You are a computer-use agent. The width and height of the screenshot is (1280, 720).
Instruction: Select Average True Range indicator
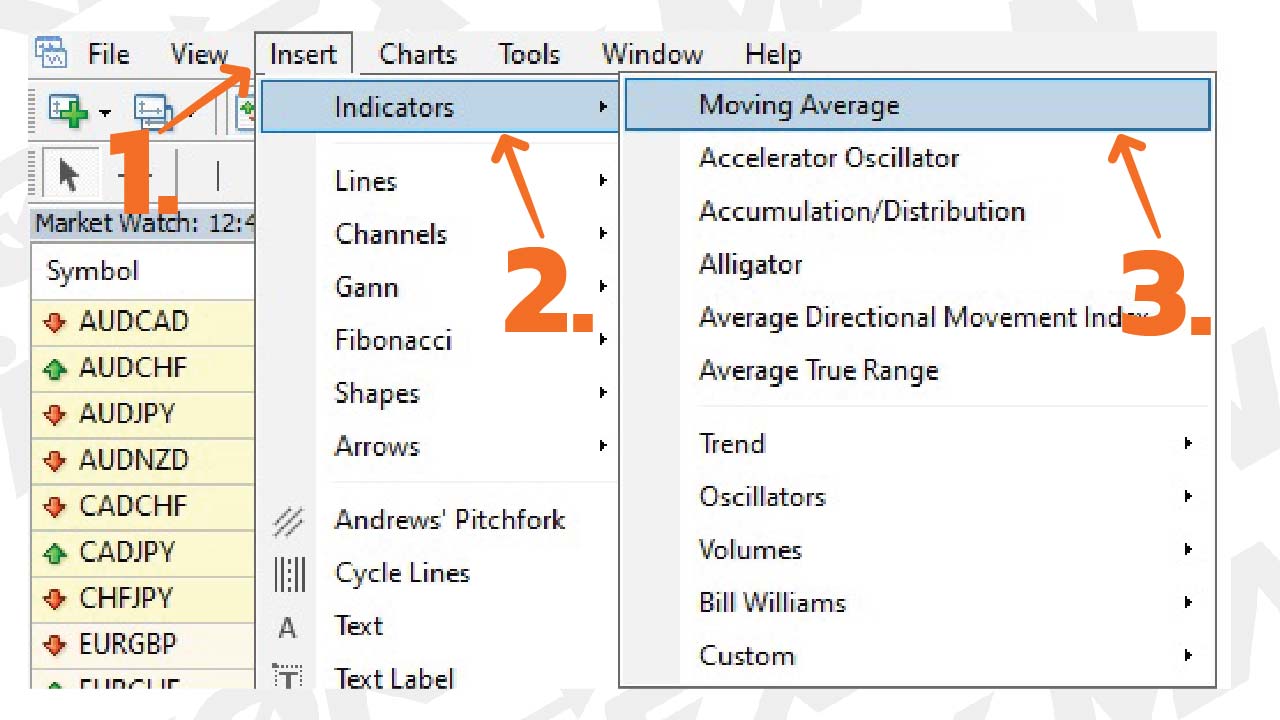coord(818,371)
